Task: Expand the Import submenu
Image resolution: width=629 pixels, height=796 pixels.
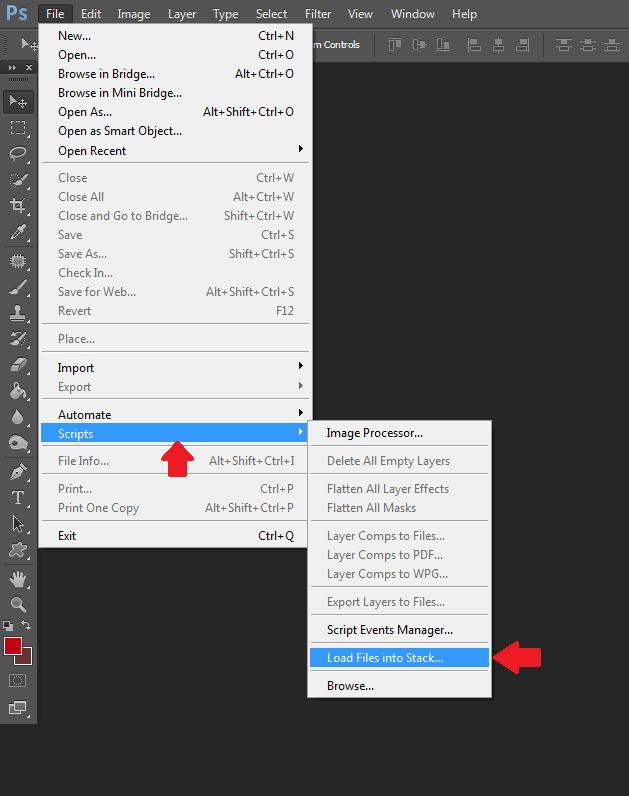Action: point(175,368)
